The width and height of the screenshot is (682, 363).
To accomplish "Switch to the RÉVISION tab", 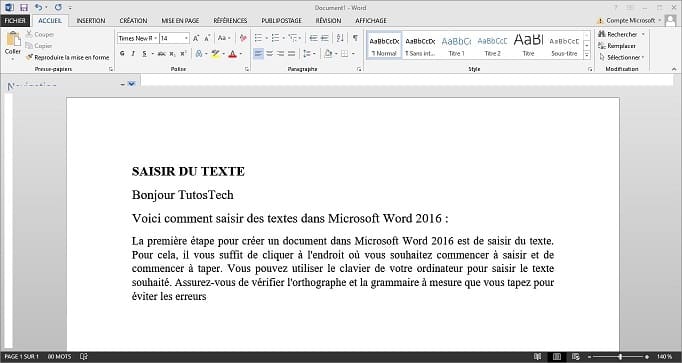I will (328, 20).
